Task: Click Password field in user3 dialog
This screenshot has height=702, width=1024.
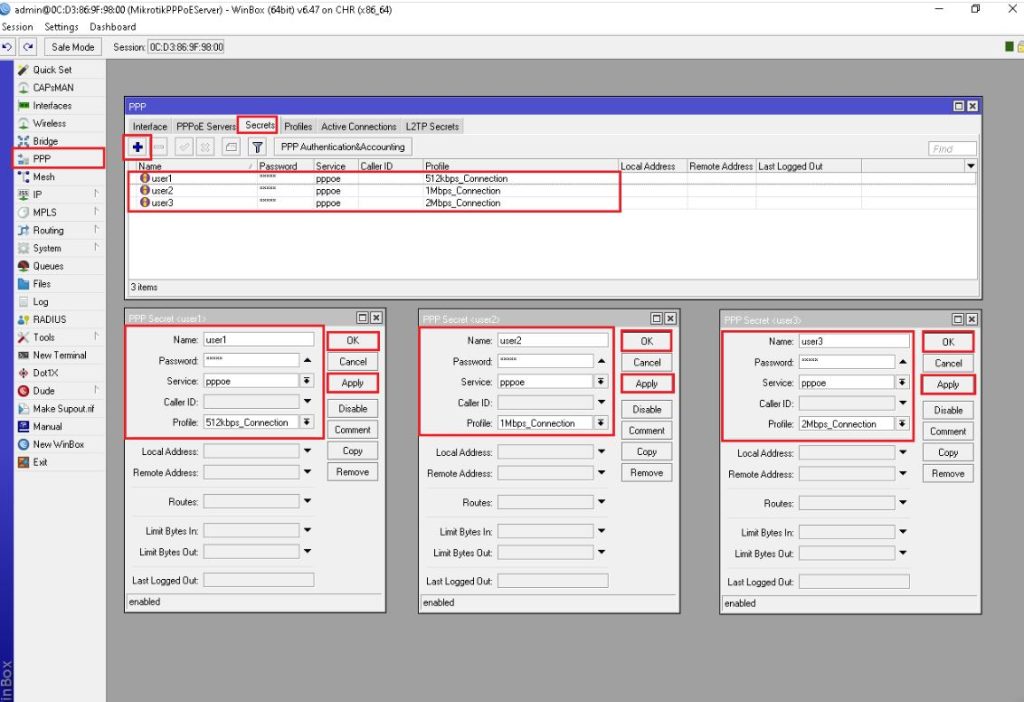Action: [846, 362]
